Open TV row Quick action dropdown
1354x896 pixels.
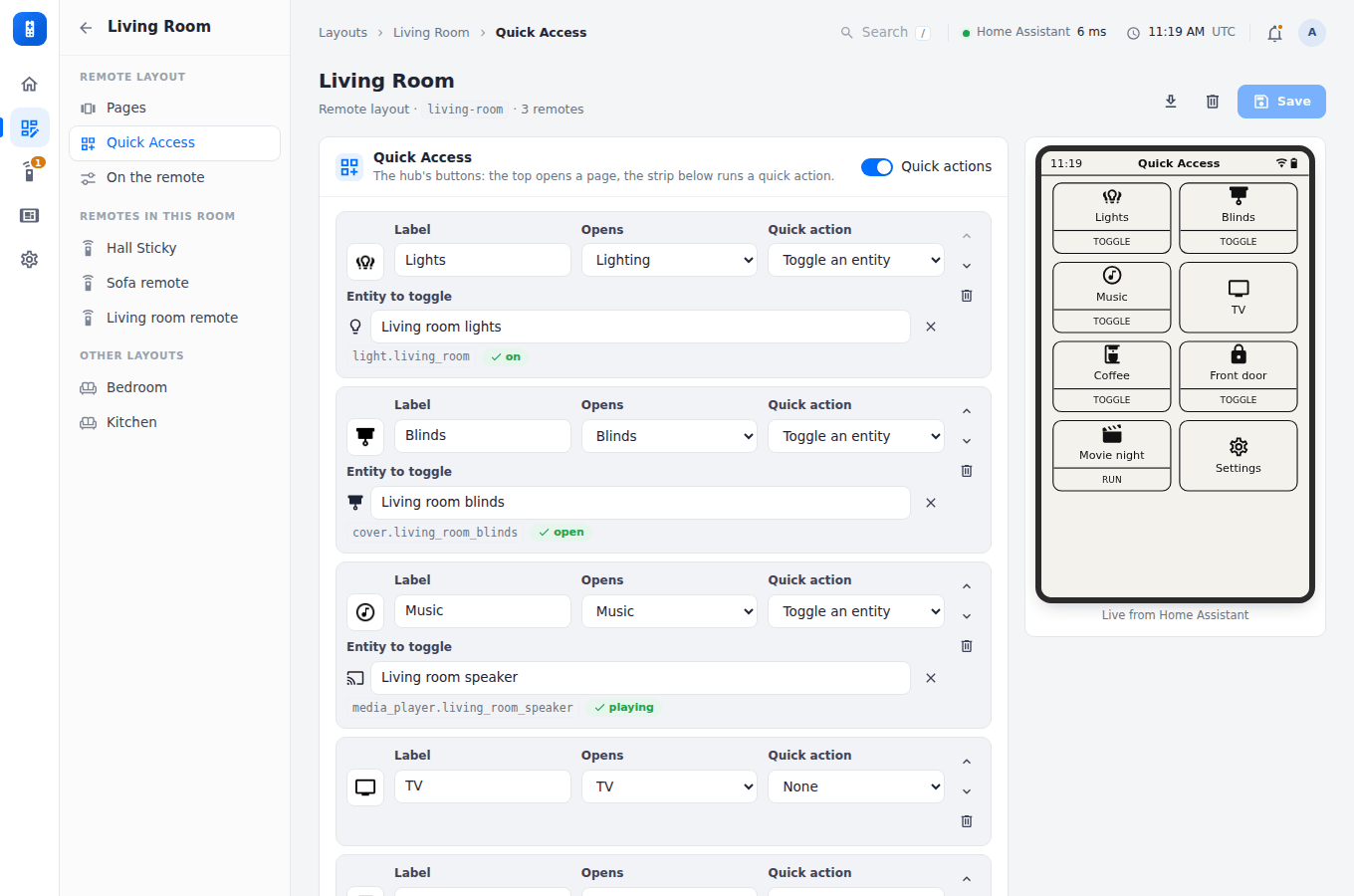856,786
